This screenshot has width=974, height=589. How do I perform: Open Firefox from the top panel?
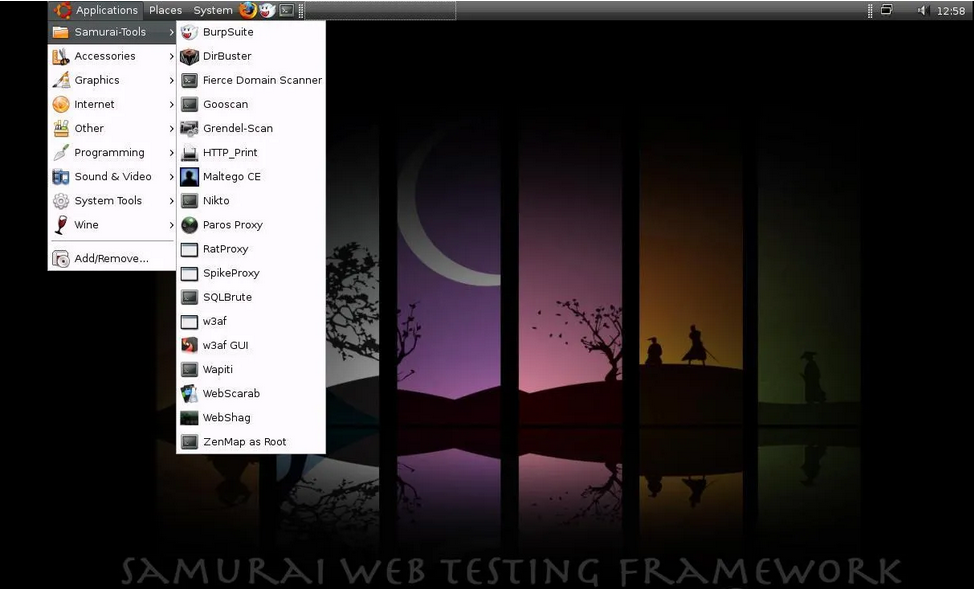pyautogui.click(x=246, y=10)
